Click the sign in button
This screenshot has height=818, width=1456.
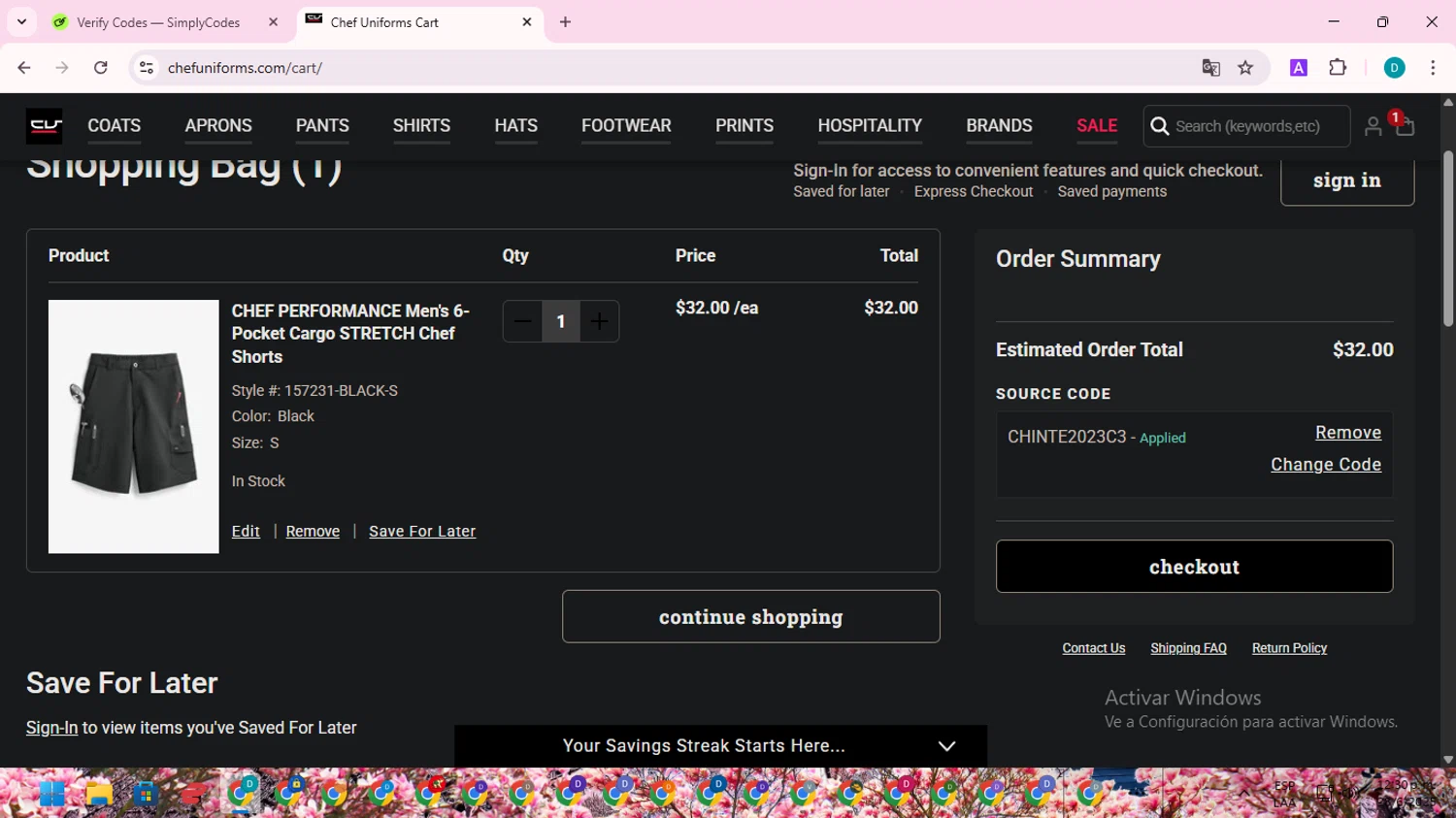coord(1347,180)
